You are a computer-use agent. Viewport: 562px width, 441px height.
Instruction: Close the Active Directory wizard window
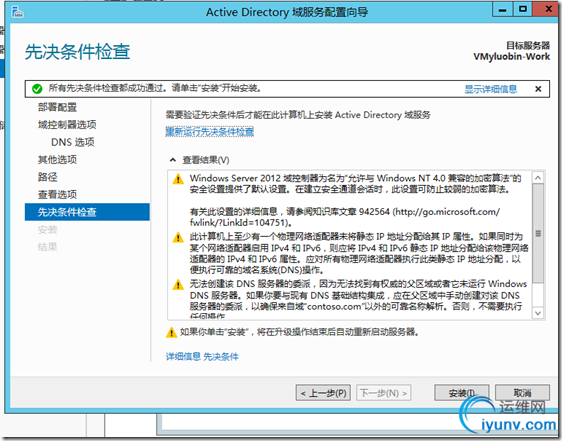[x=548, y=9]
